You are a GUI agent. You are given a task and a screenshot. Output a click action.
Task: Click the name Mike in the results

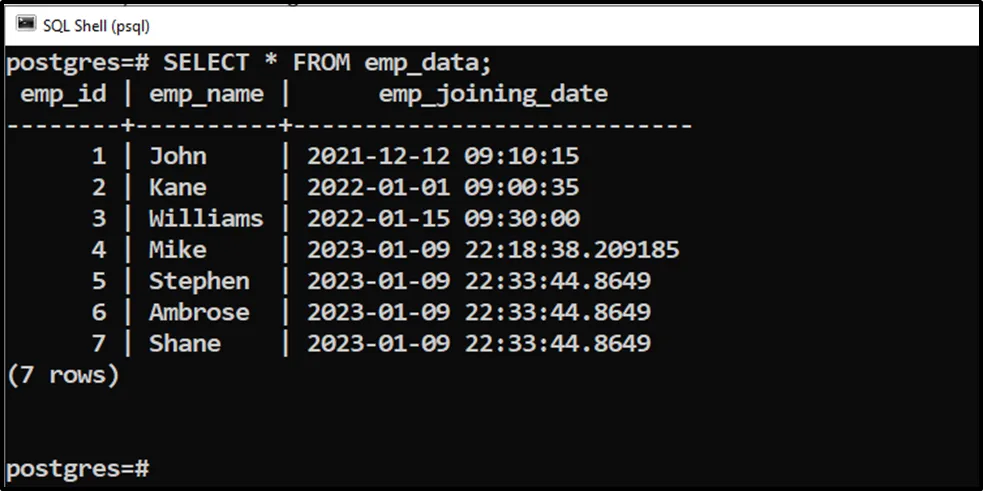point(178,249)
